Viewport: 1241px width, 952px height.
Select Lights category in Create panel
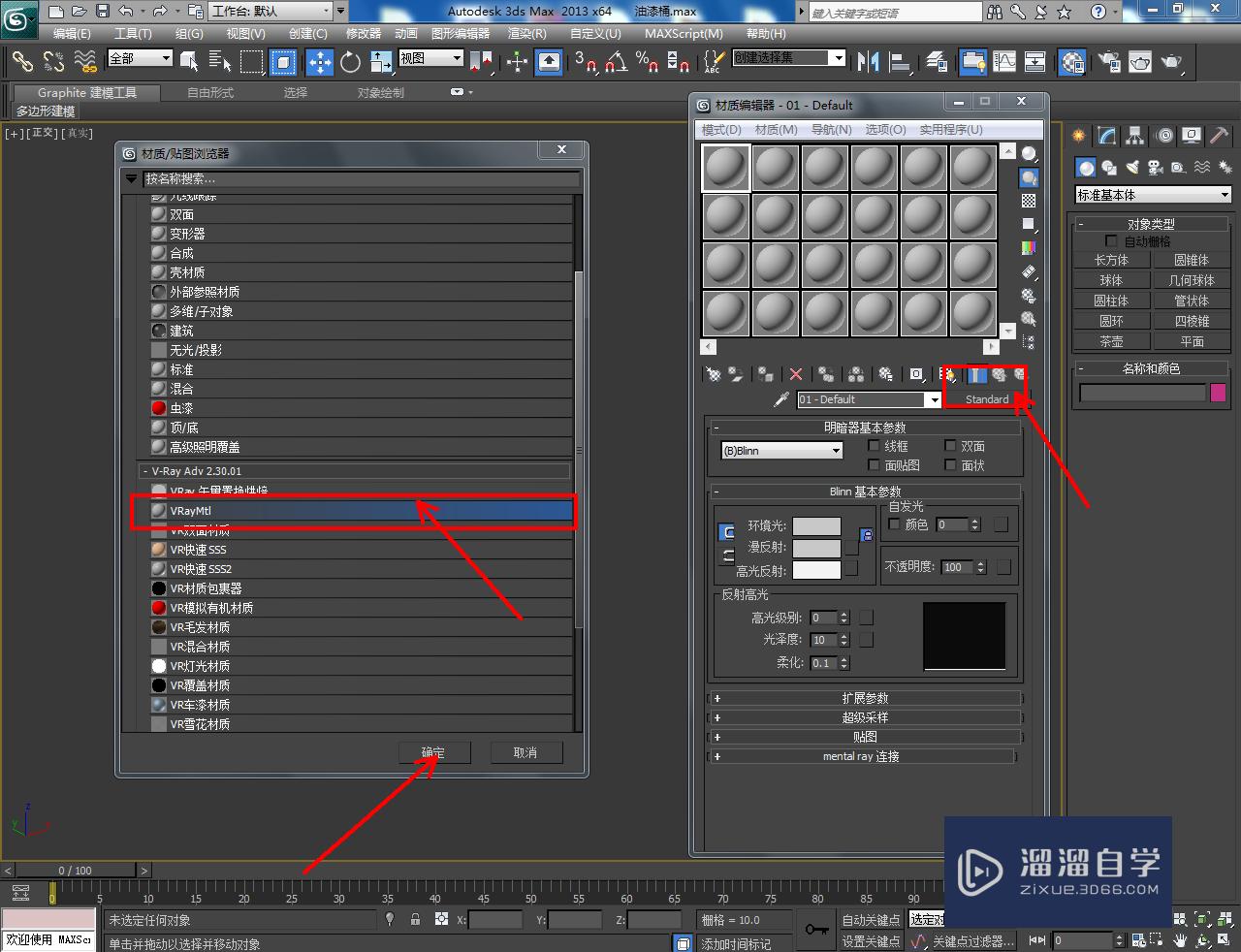[x=1131, y=168]
